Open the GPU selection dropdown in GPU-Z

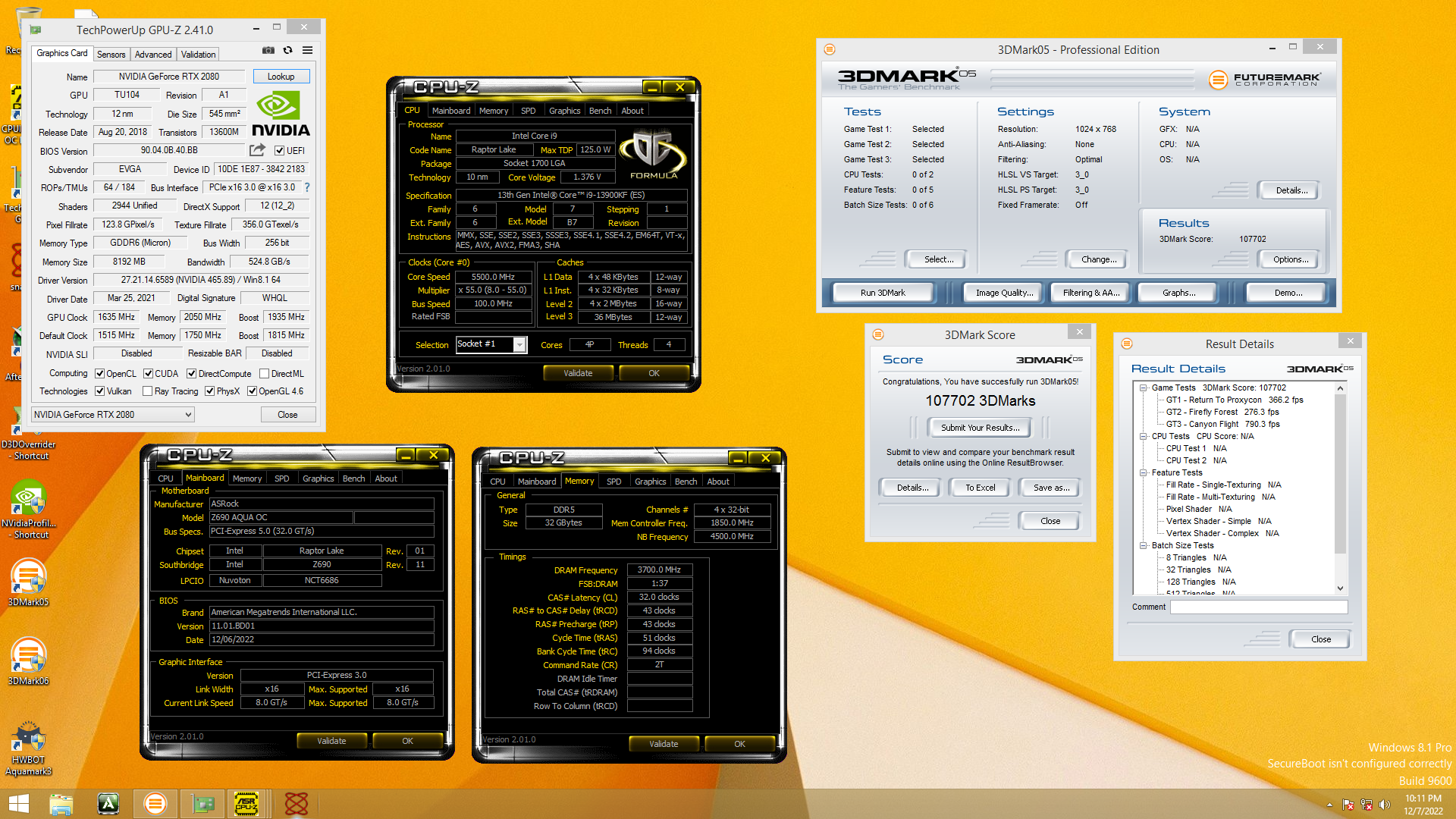coord(112,415)
